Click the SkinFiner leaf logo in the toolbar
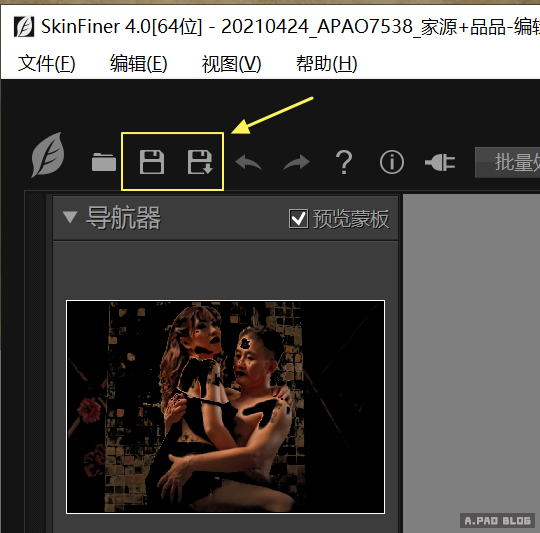The image size is (540, 533). coord(48,155)
